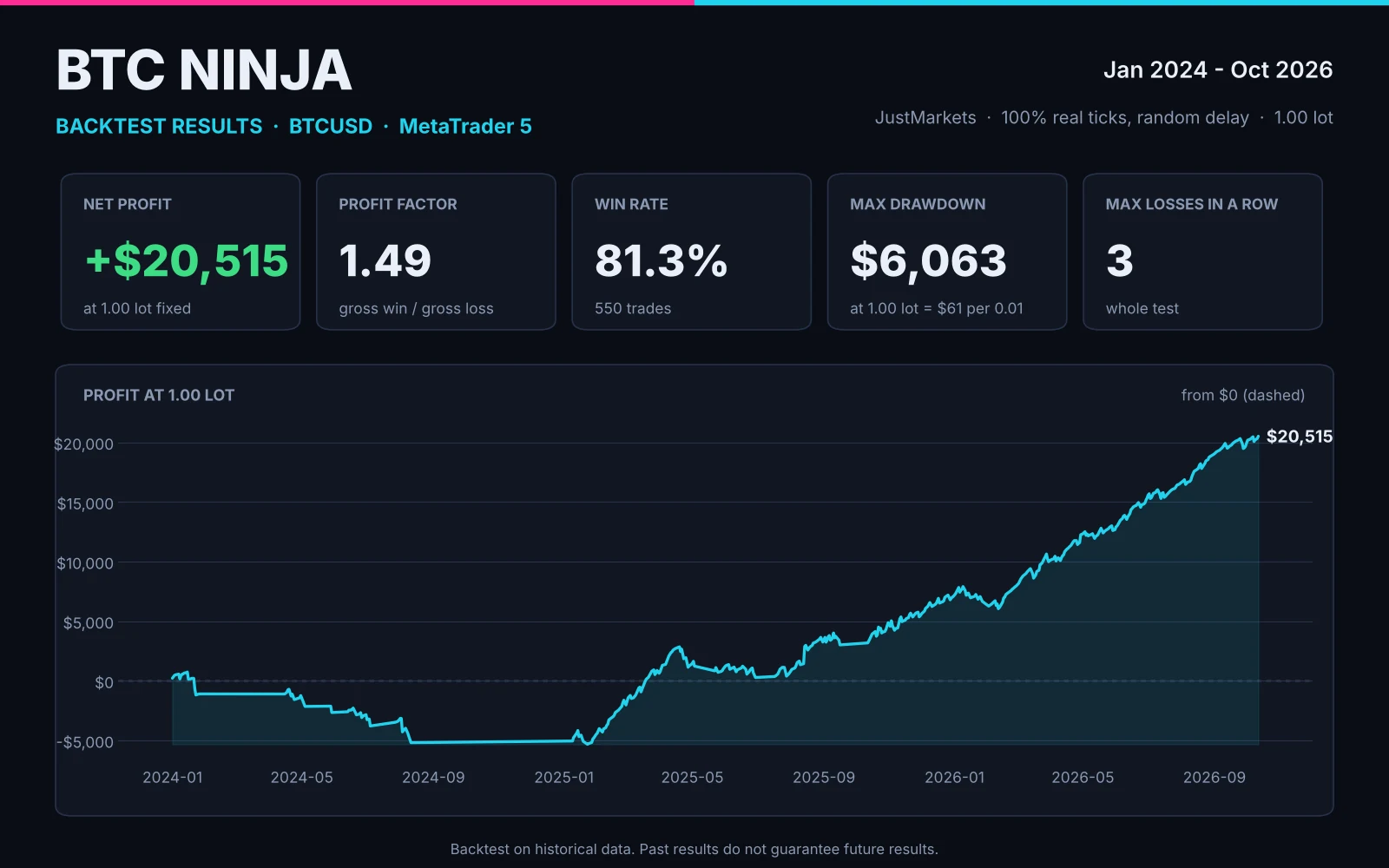Click 'at 1.00 lot = $61 per 0.01' caption
This screenshot has width=1389, height=868.
pos(937,308)
